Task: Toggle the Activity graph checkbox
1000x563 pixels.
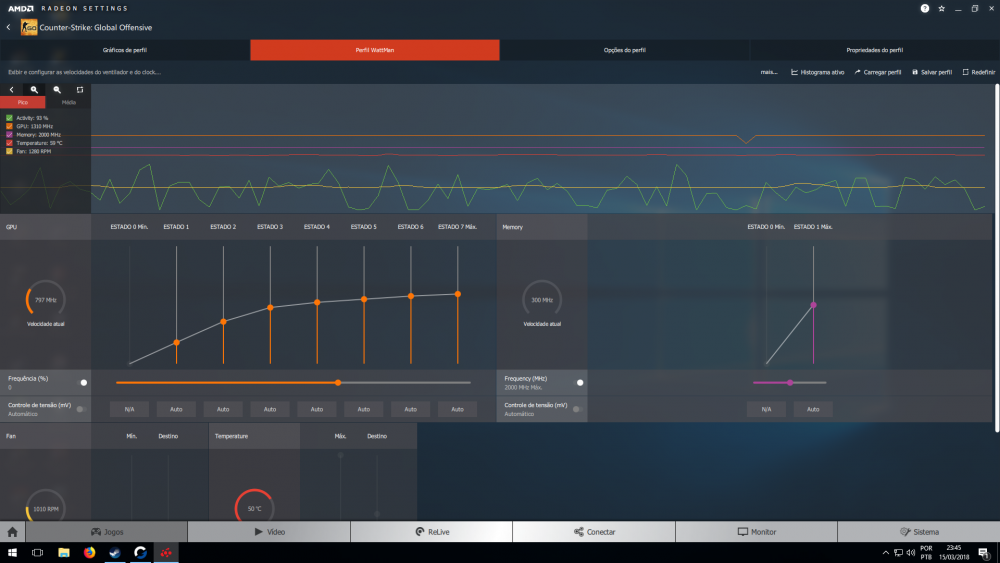Action: coord(9,118)
